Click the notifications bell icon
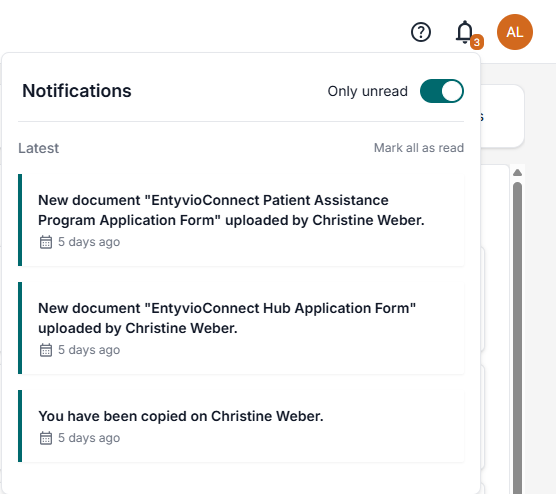This screenshot has width=556, height=494. (465, 32)
